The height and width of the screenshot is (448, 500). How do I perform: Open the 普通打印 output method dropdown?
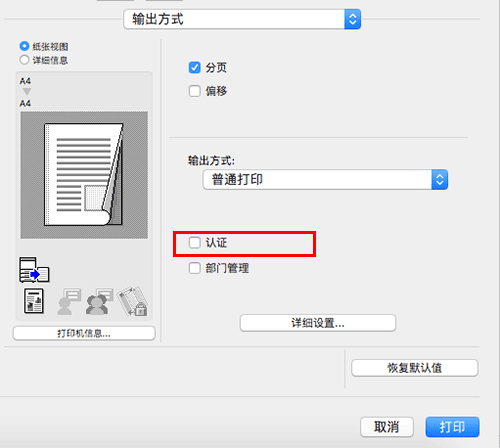pos(325,180)
